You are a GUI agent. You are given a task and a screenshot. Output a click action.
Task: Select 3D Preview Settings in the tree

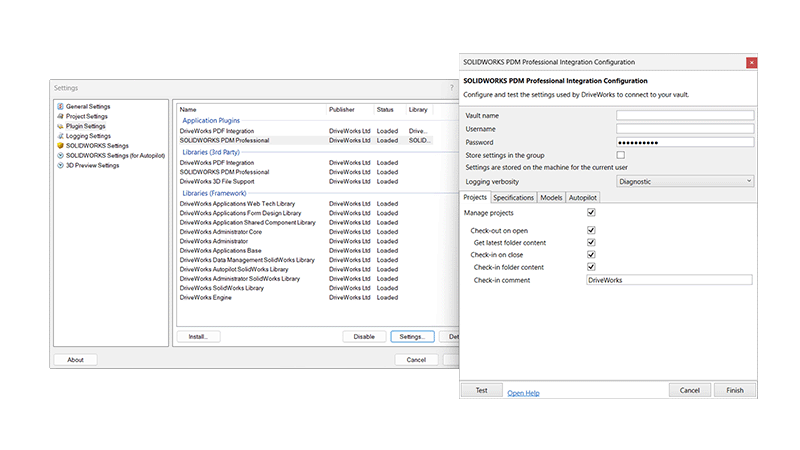[92, 165]
